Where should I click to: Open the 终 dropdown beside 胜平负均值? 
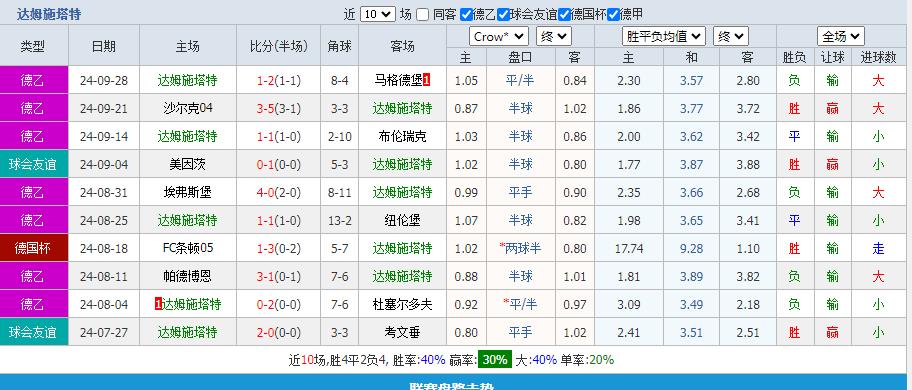point(731,37)
